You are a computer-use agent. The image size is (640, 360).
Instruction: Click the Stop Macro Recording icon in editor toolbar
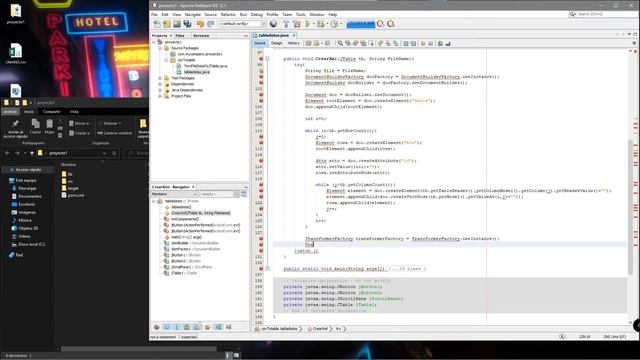430,43
